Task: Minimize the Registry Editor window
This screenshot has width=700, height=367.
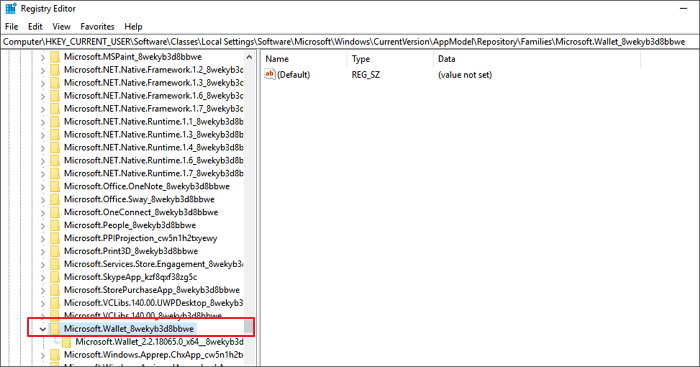Action: 683,8
